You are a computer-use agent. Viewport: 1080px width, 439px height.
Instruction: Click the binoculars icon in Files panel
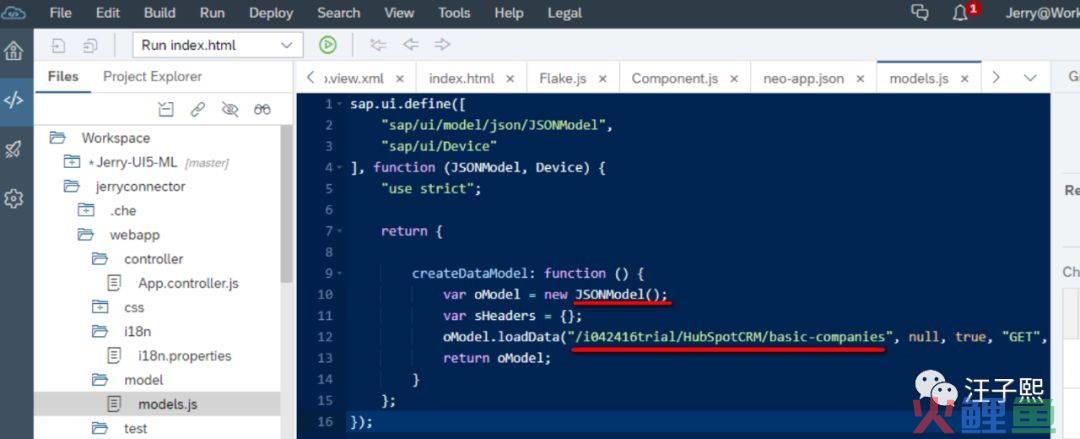point(262,109)
